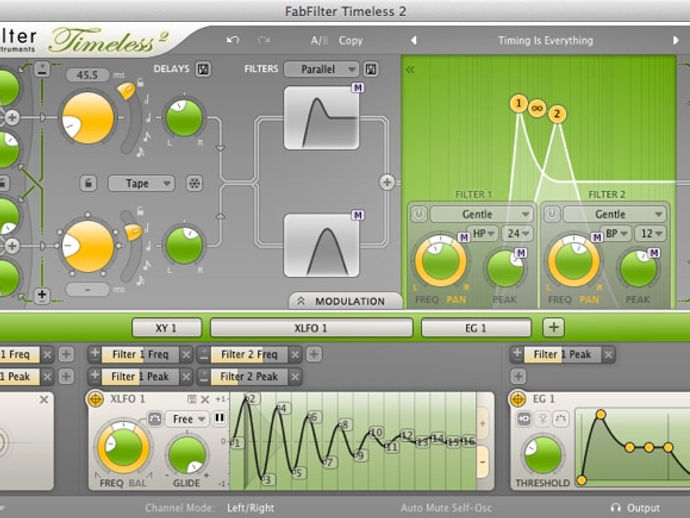This screenshot has height=518, width=690.
Task: Click the redo arrow icon
Action: point(263,40)
